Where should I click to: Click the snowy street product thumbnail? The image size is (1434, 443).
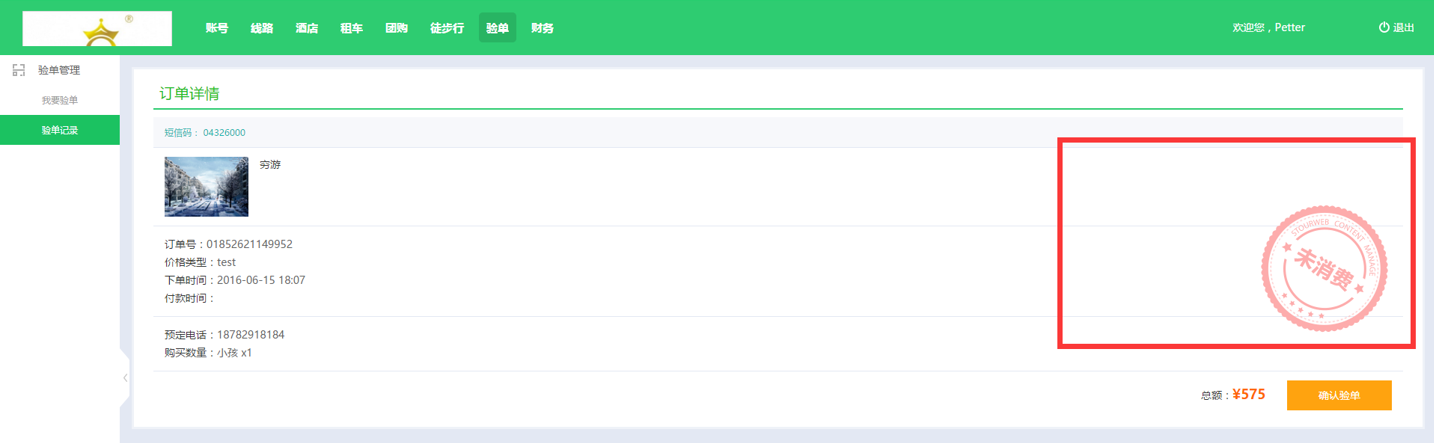(206, 186)
